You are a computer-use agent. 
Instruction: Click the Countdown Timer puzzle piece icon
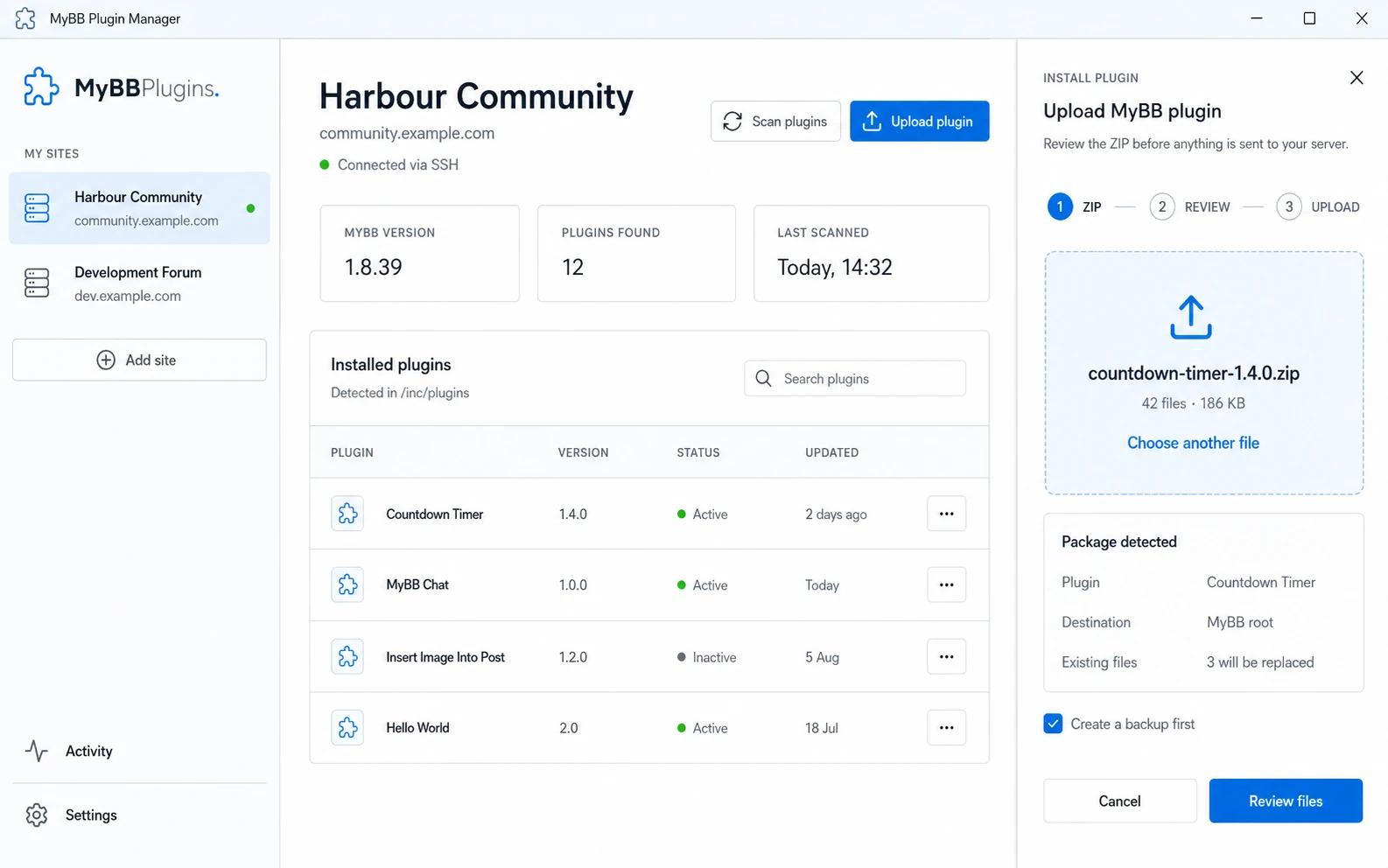tap(347, 514)
